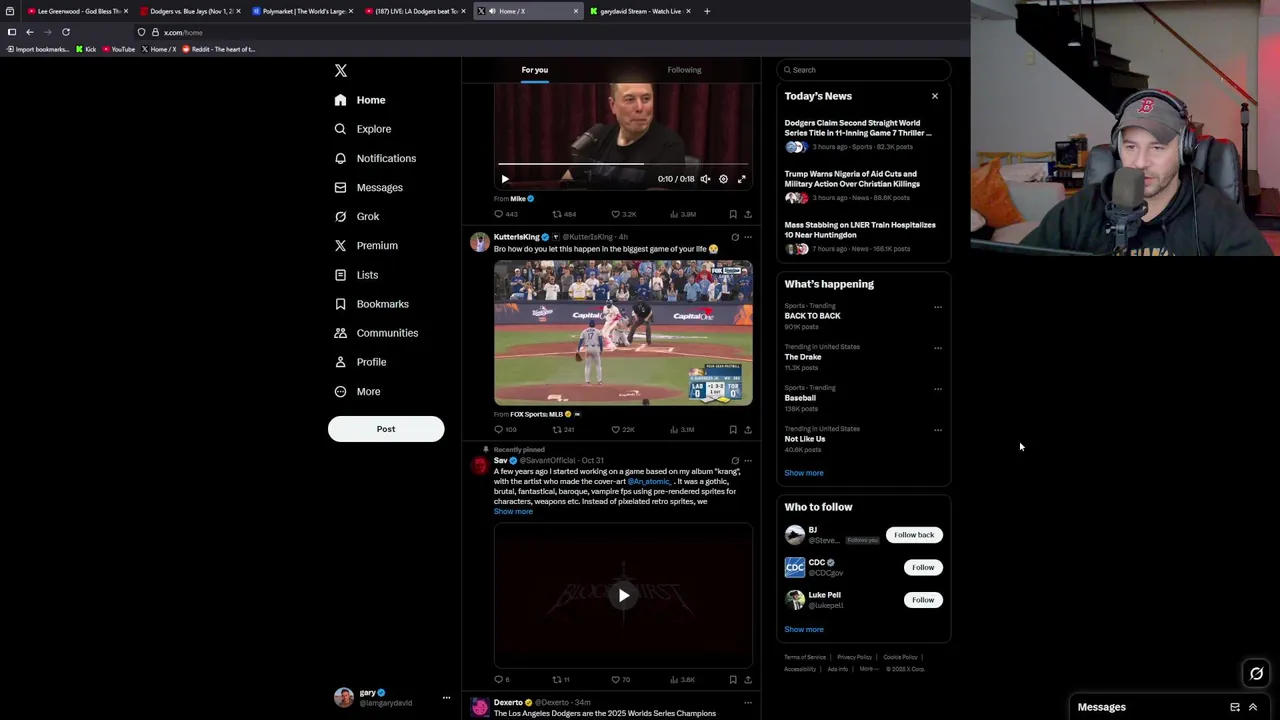Open a new browser tab
The image size is (1280, 720).
707,11
